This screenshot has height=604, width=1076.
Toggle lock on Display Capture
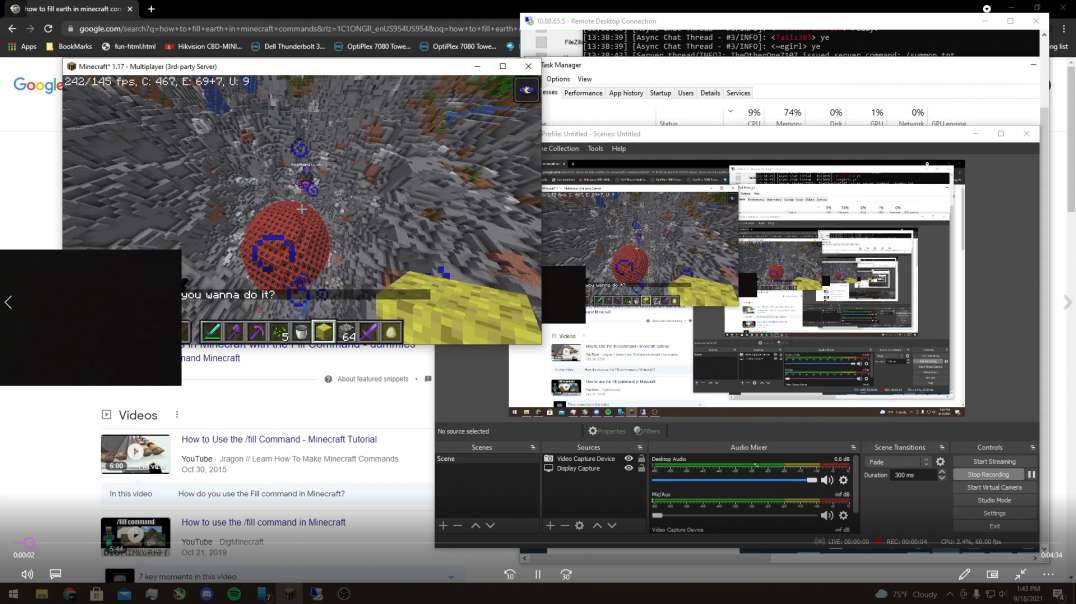tap(642, 468)
